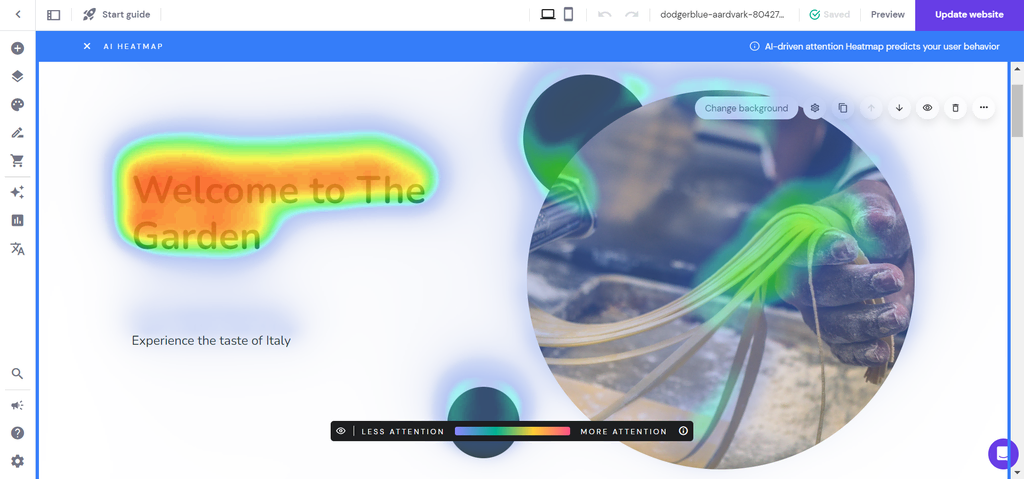Open the AI tools sparkle icon
The image size is (1024, 479).
[18, 192]
